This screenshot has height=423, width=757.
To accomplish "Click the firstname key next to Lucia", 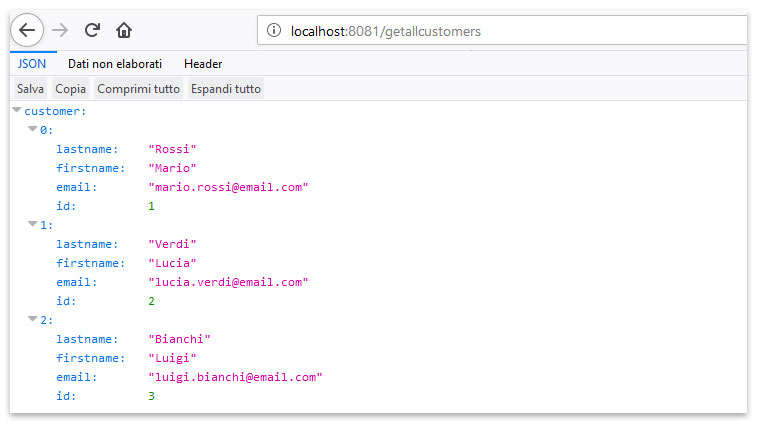I will (x=90, y=263).
